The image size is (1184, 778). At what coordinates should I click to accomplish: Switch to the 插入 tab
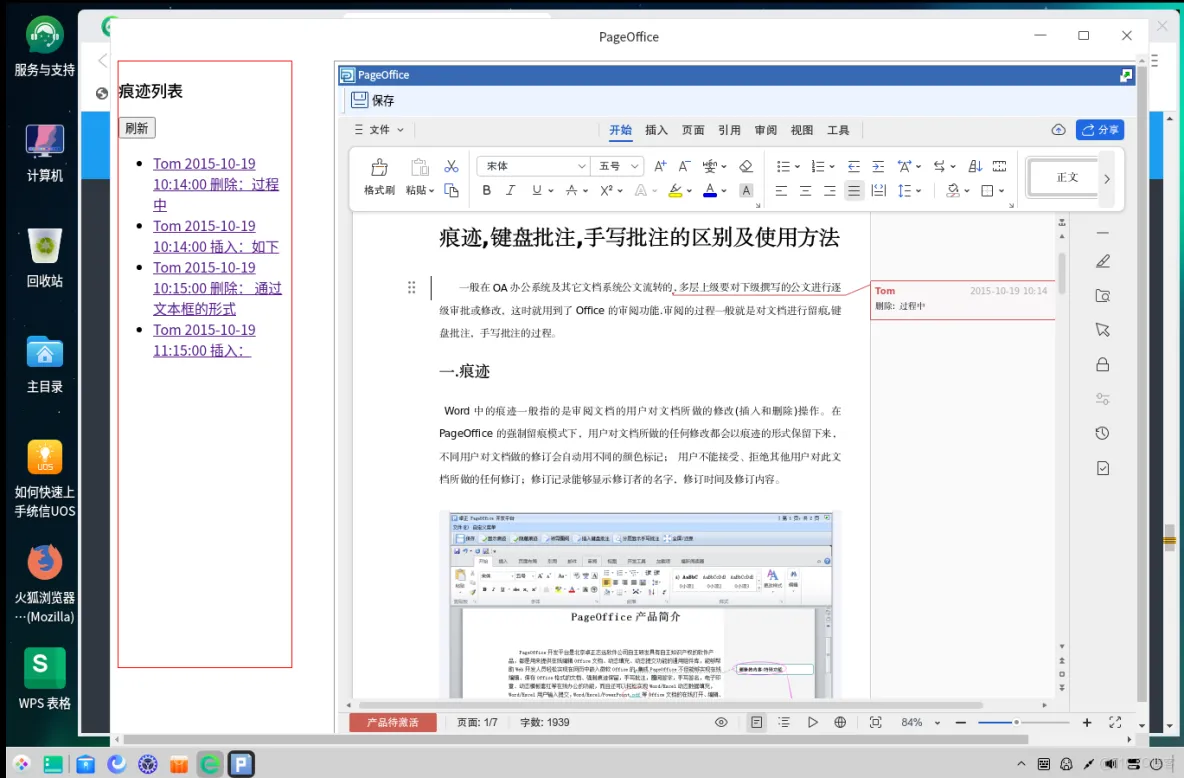tap(656, 130)
